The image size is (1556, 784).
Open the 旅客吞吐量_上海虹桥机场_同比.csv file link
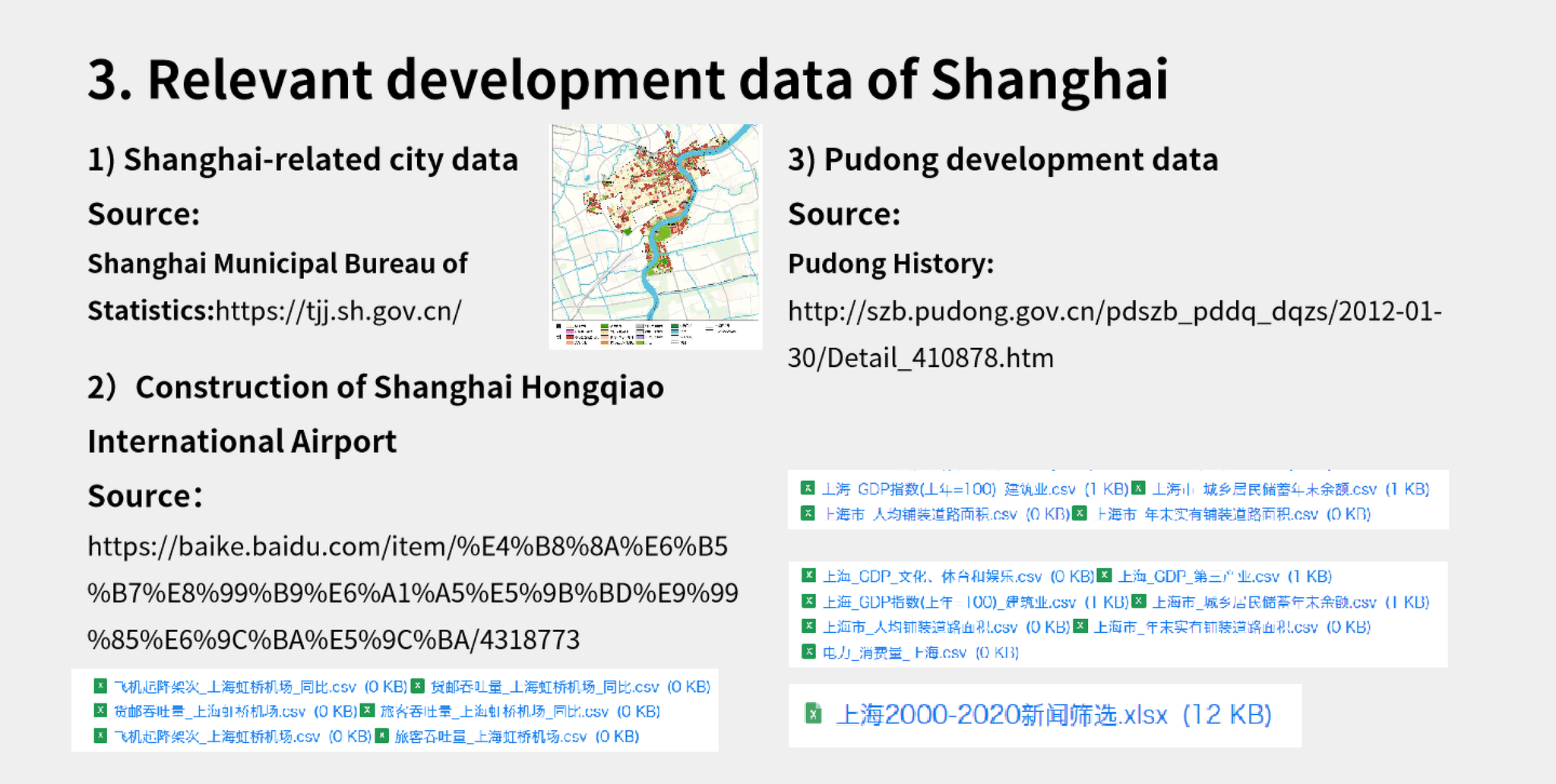520,712
